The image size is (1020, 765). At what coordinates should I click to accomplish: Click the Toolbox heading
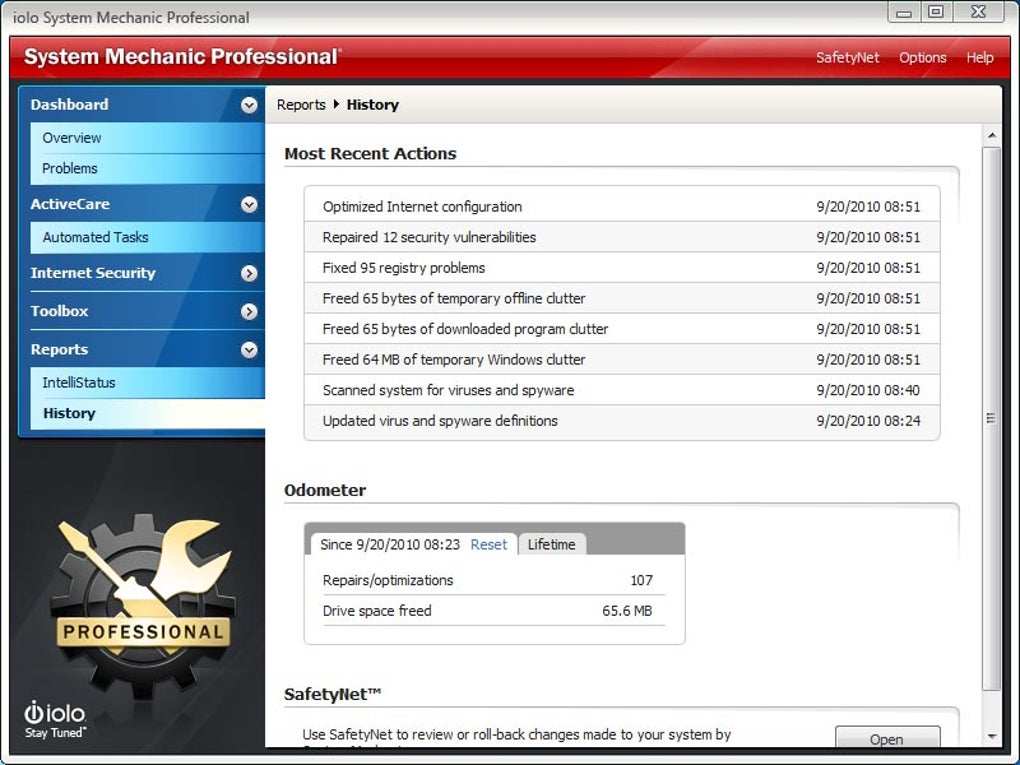click(59, 312)
